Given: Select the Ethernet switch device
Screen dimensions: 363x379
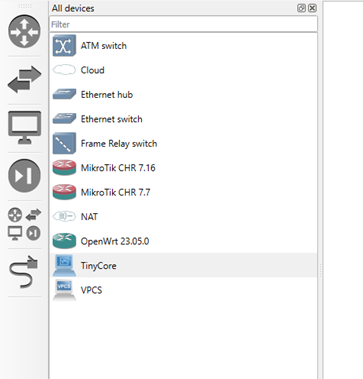Looking at the screenshot, I should (x=183, y=119).
